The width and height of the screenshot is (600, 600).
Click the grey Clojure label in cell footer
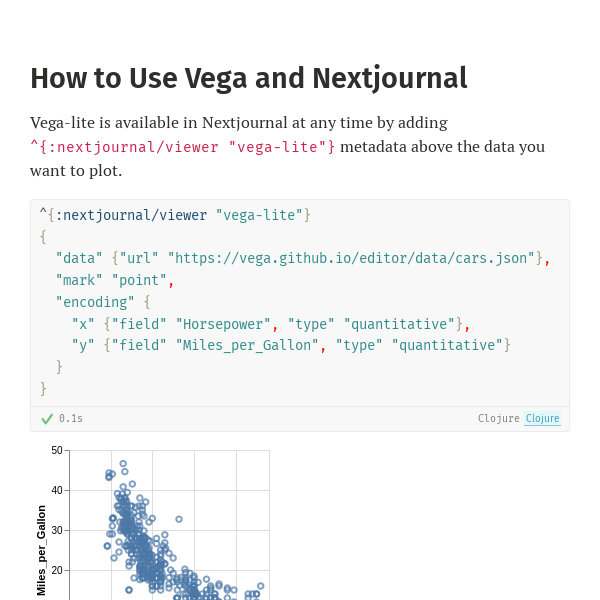click(499, 419)
